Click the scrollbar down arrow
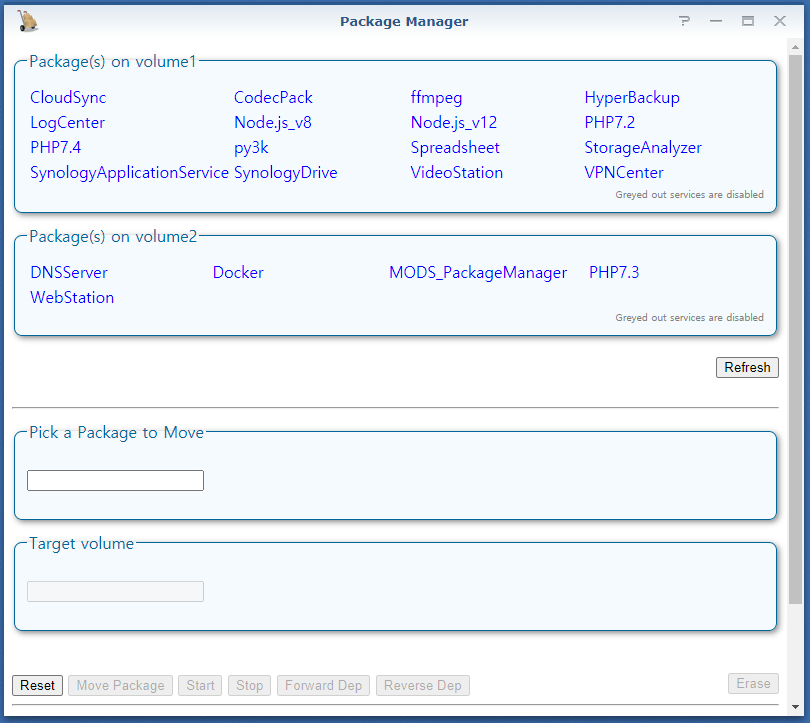 (796, 707)
